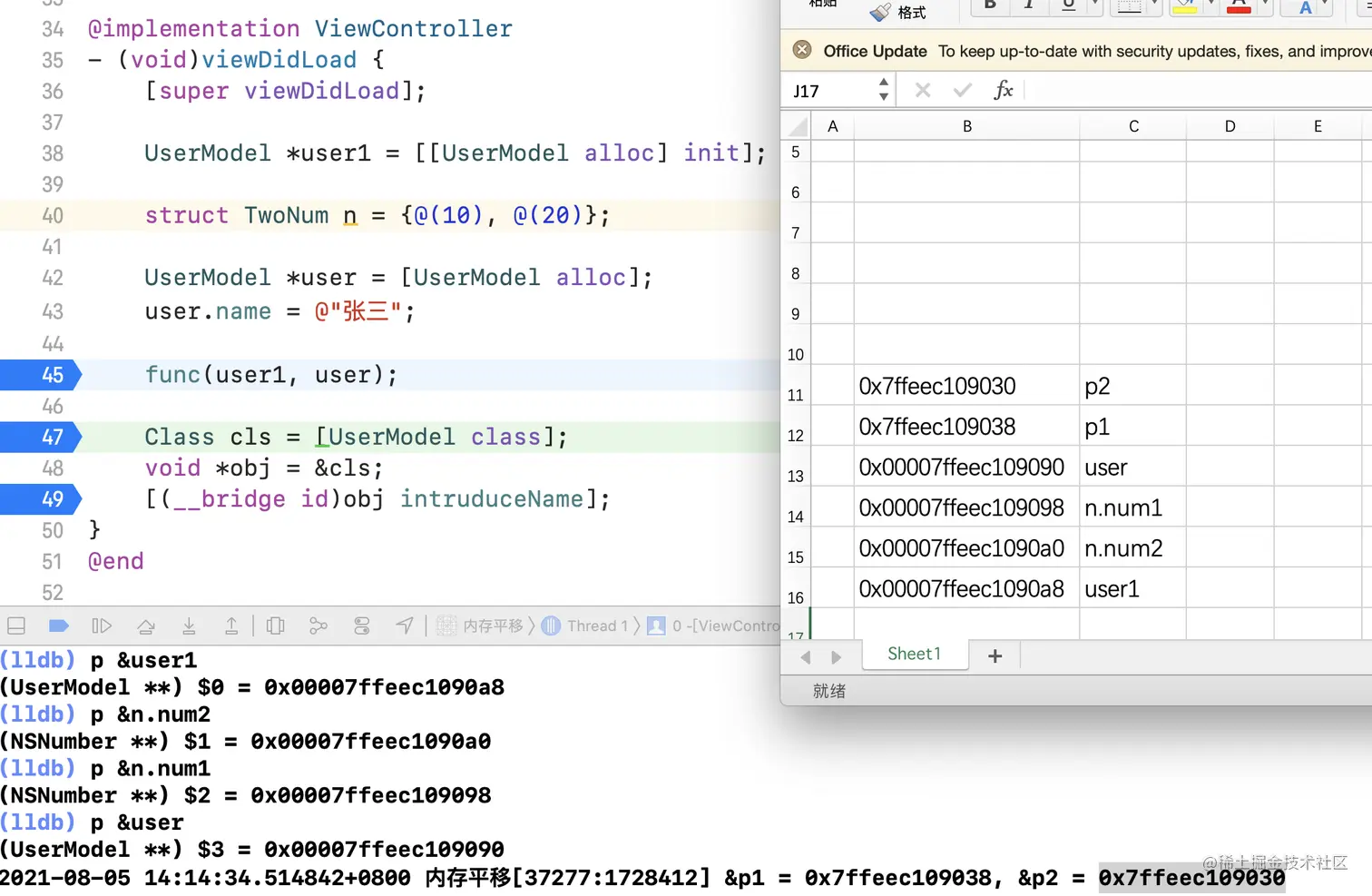Apply cell border in Excel

[x=1129, y=6]
